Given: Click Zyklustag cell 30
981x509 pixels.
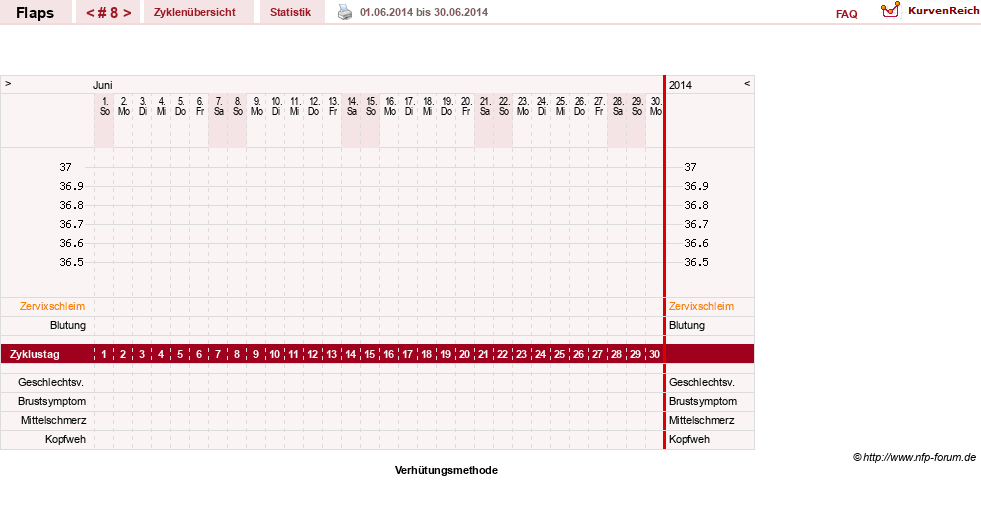Looking at the screenshot, I should 654,354.
